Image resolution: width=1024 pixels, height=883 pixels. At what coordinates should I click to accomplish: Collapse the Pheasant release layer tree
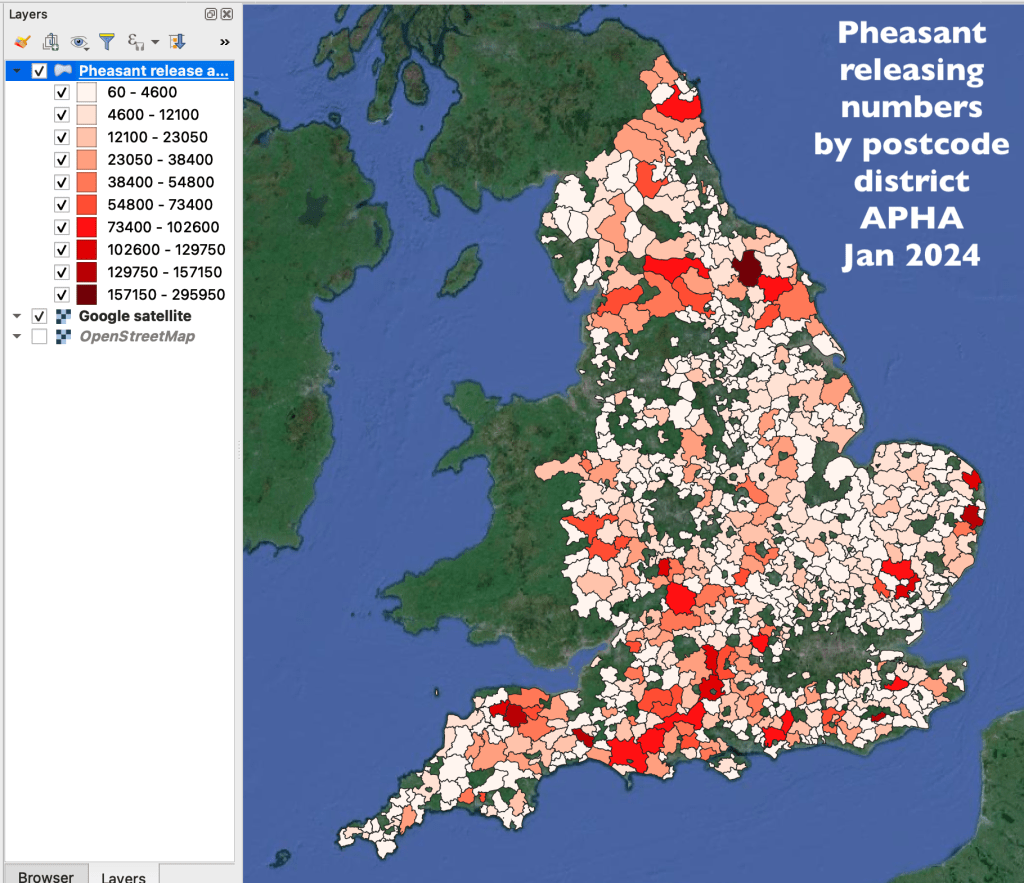[17, 71]
